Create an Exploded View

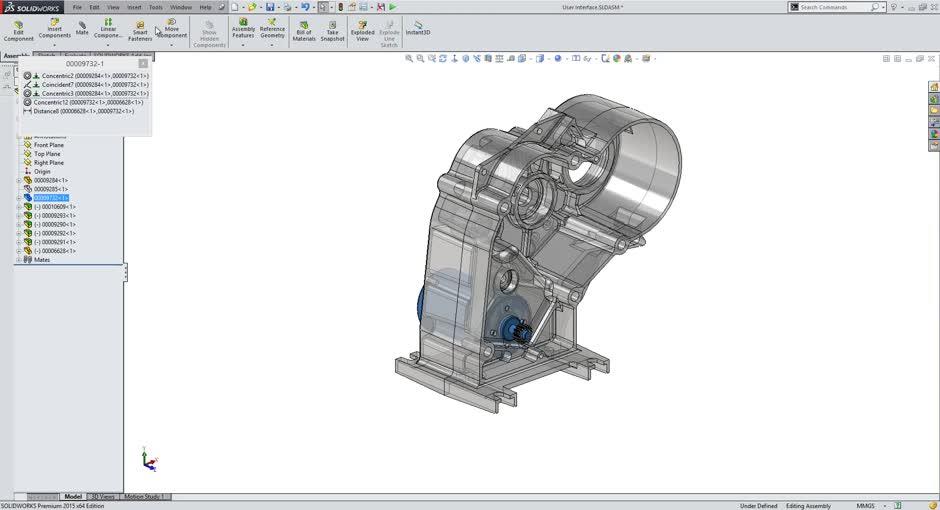point(362,30)
